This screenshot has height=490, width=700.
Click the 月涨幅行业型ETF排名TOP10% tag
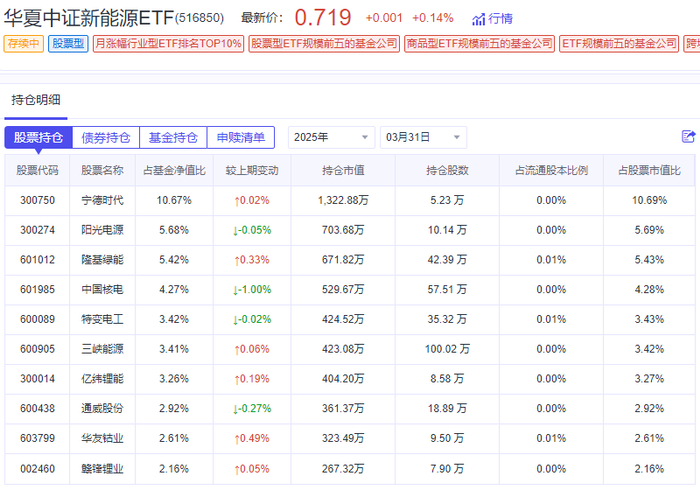coord(168,44)
